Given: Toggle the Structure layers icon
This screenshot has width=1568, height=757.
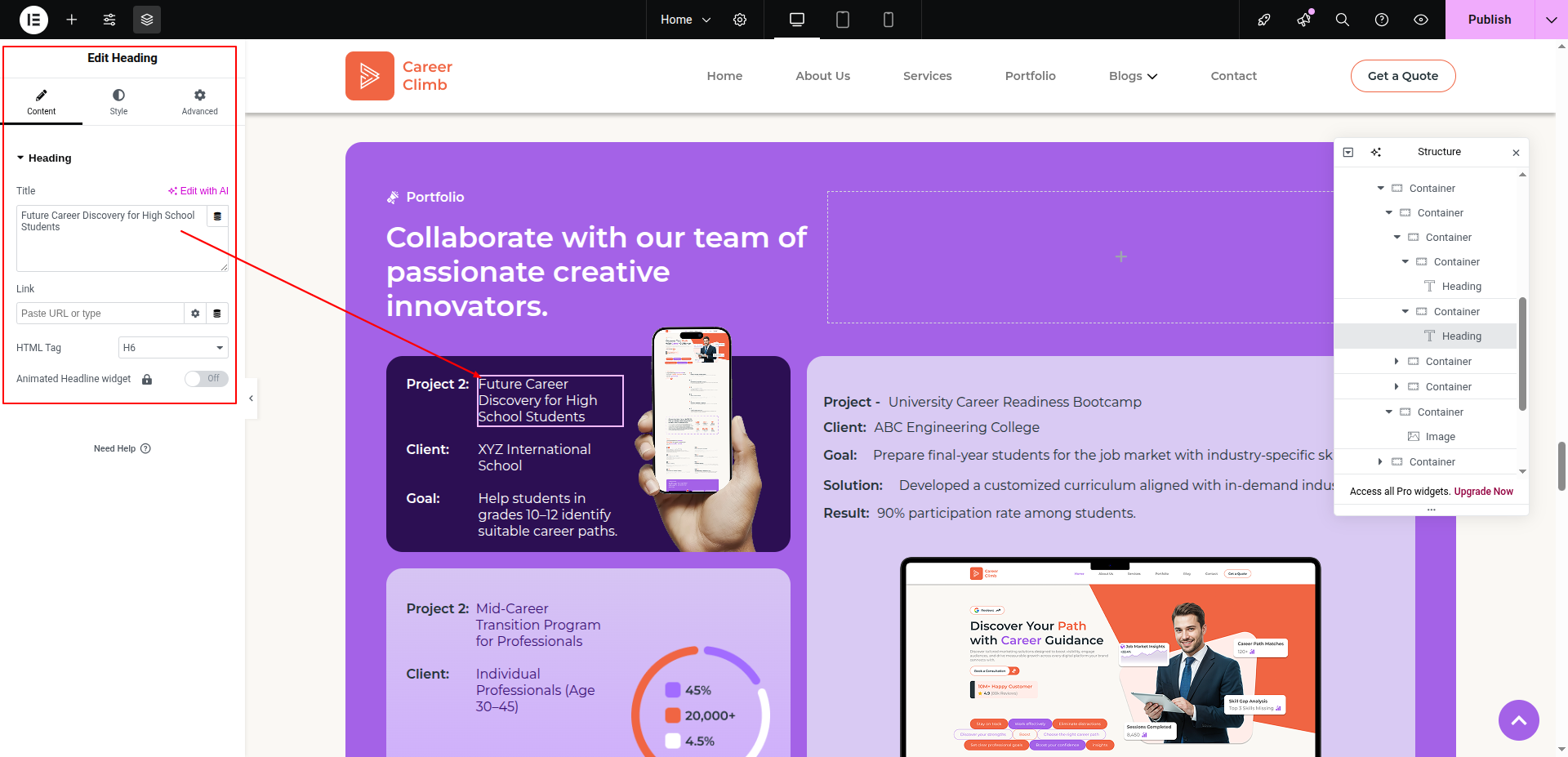Looking at the screenshot, I should click(147, 20).
